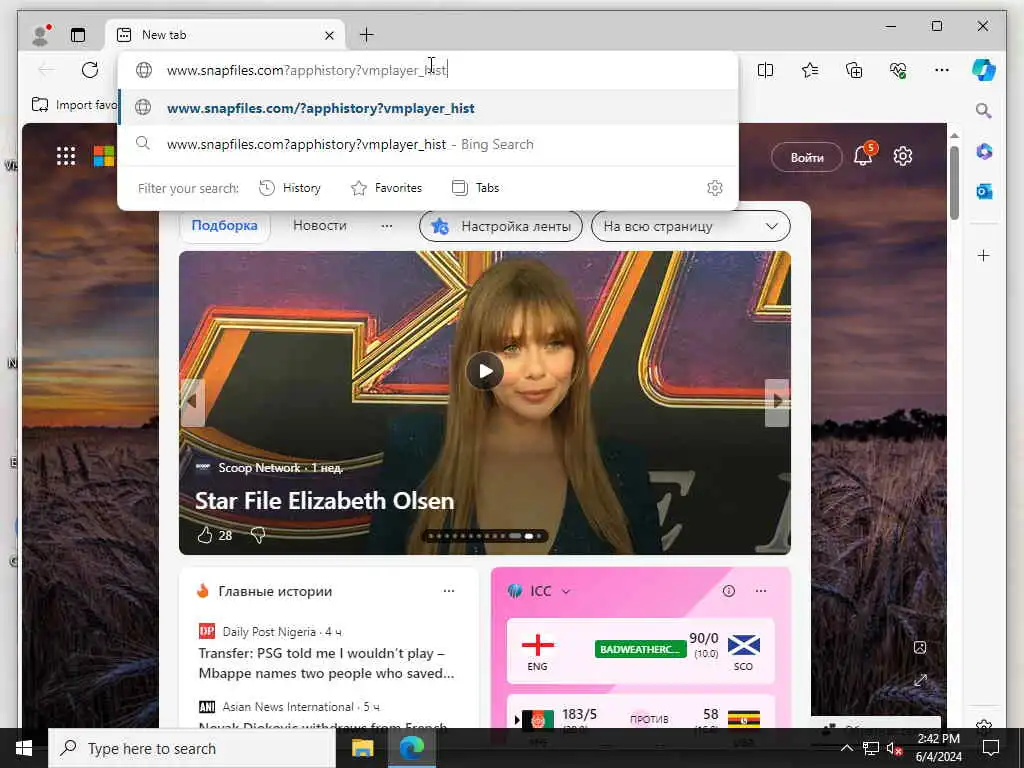Screen dimensions: 1024x768
Task: Open page settings gear icon
Action: (903, 156)
